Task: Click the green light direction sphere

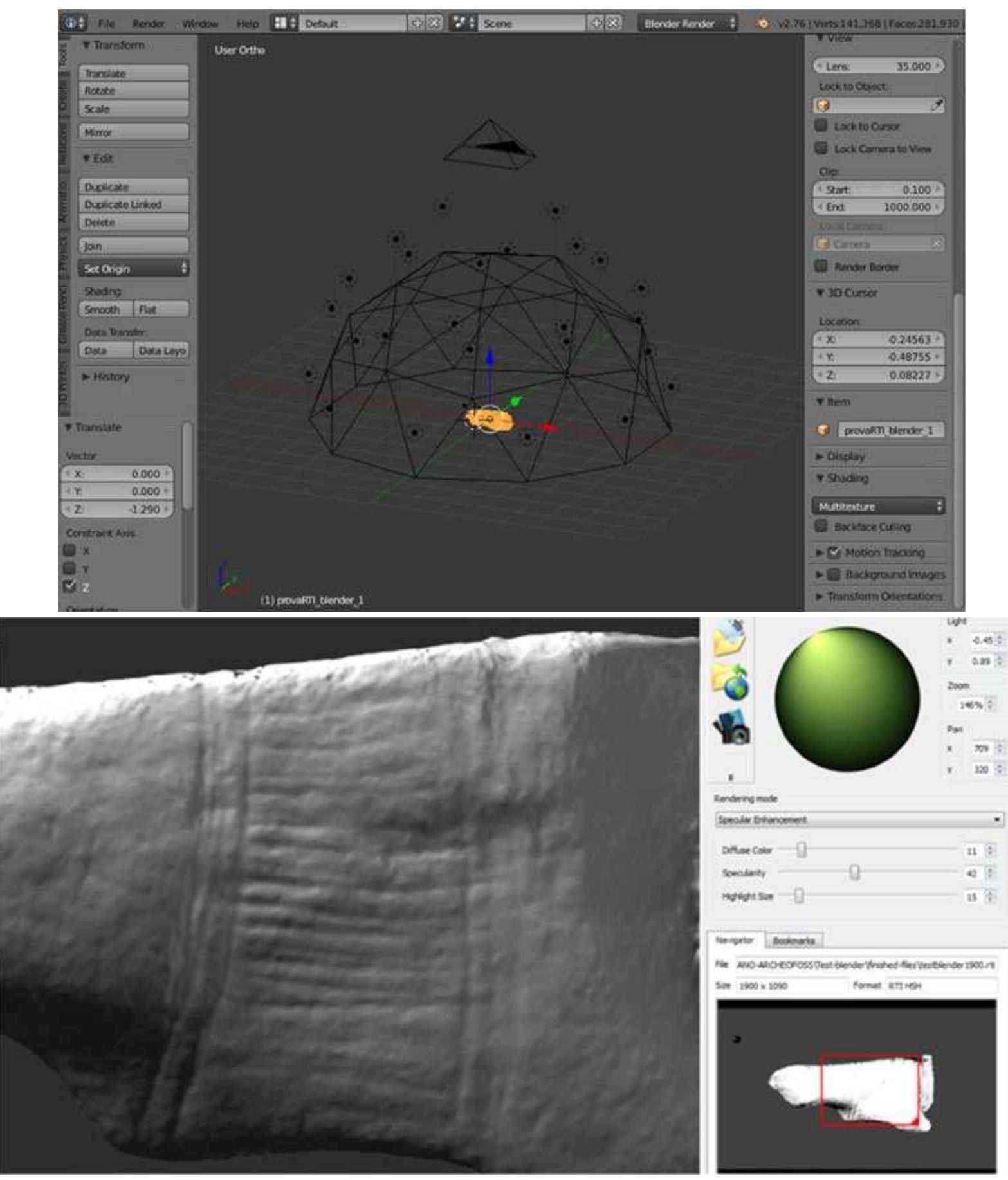Action: pyautogui.click(x=847, y=698)
